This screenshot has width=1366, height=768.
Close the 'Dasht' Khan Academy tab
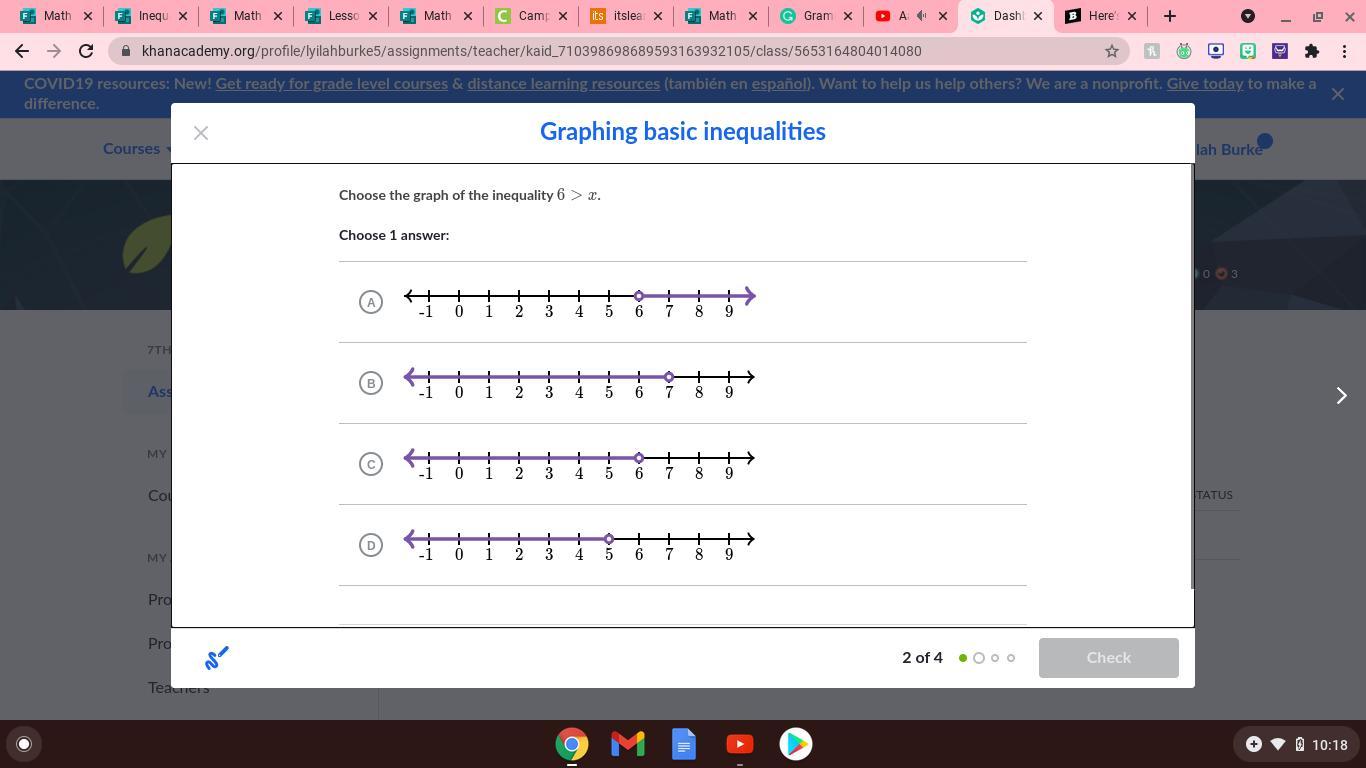pos(1037,16)
